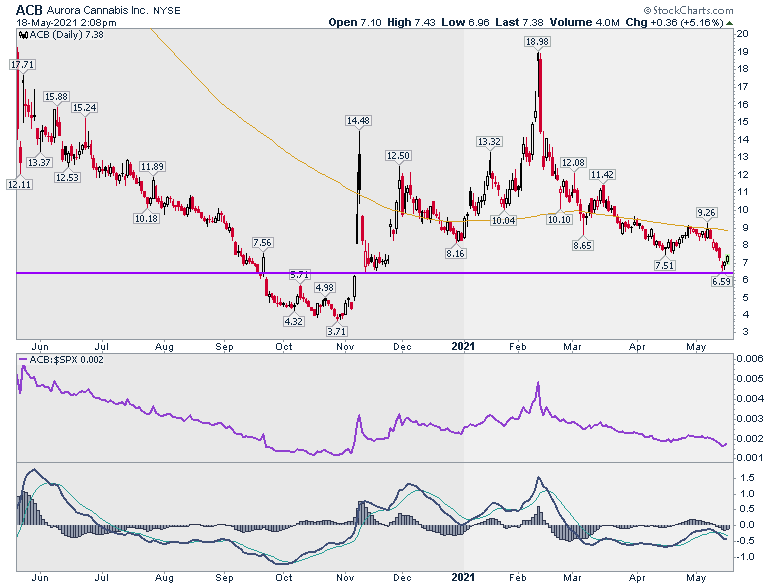Click the green up-arrow change indicator
This screenshot has height=586, width=780.
pos(729,23)
